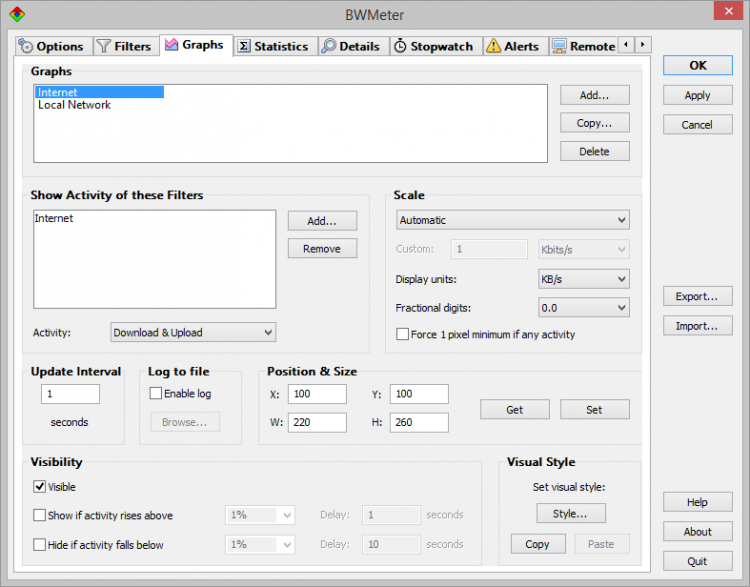Click the warning triangle icon on the Alerts tab
Viewport: 750px width, 587px height.
493,46
